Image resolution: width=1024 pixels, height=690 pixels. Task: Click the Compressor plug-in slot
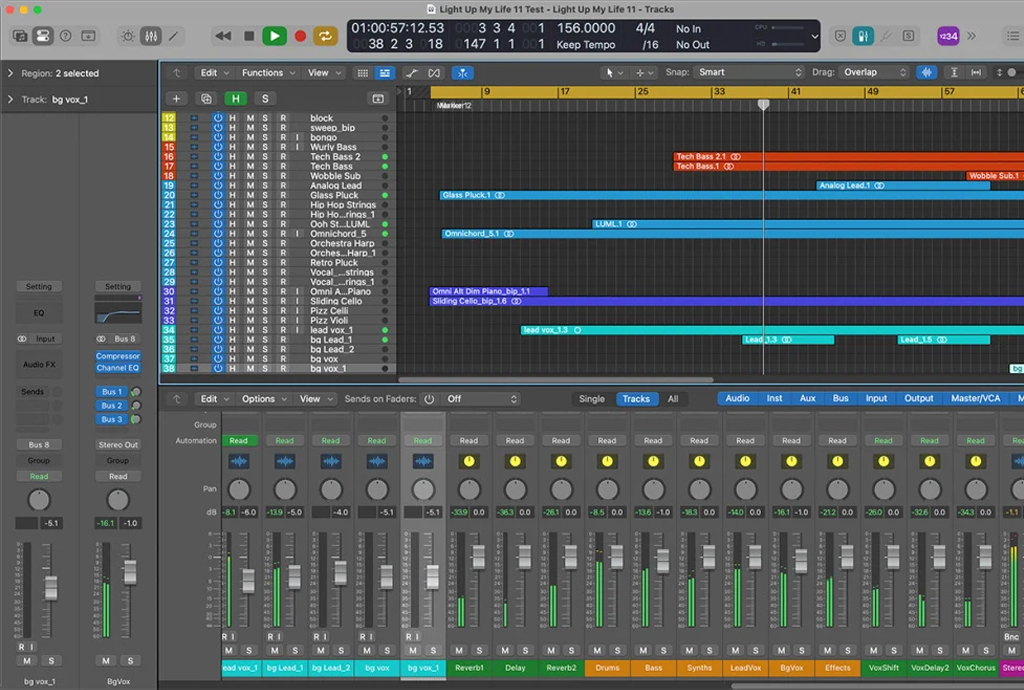pos(118,356)
